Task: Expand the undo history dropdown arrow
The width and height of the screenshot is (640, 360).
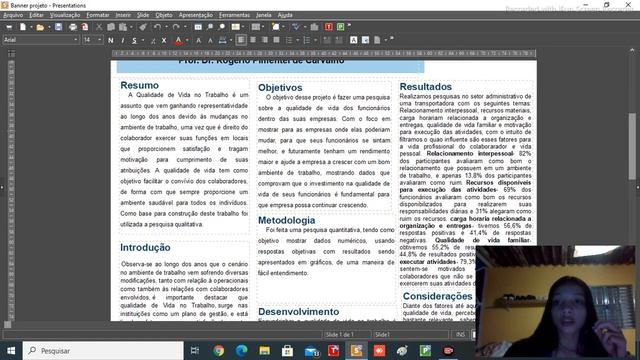Action: tap(166, 27)
